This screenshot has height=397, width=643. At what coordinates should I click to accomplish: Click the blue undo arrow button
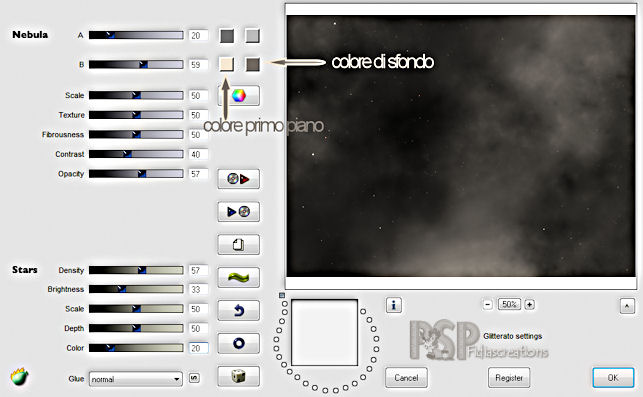pos(238,310)
